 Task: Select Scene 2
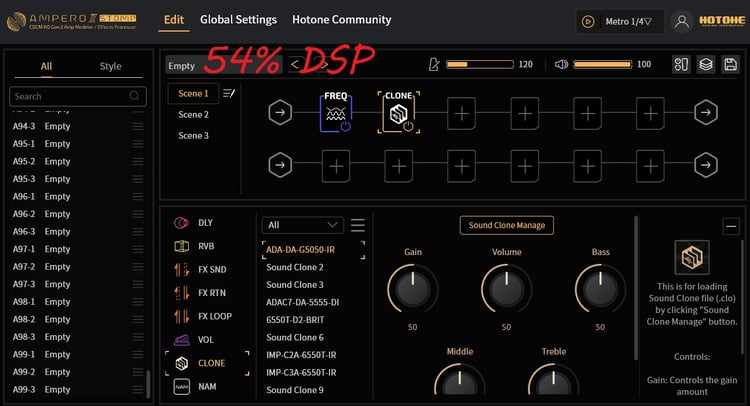coord(193,114)
